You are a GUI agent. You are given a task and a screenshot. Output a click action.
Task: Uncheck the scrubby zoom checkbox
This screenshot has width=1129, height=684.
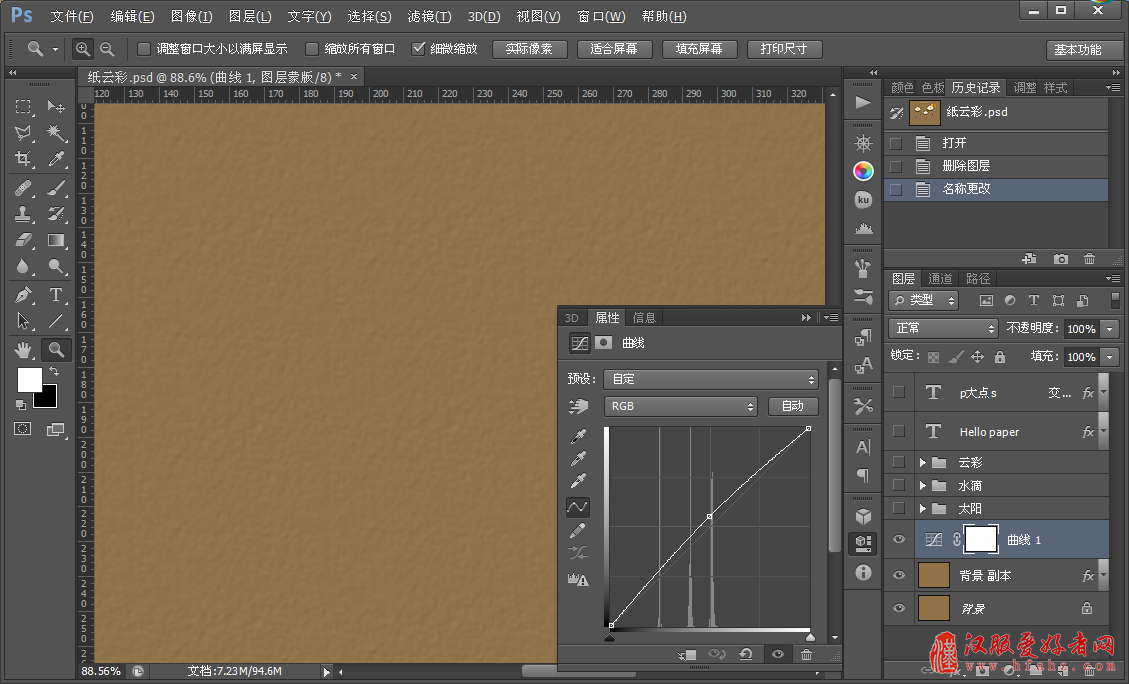pyautogui.click(x=418, y=49)
